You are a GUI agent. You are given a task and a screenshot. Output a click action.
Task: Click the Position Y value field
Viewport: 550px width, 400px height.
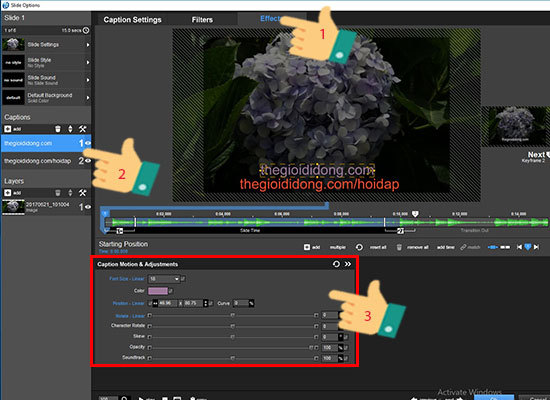point(193,303)
